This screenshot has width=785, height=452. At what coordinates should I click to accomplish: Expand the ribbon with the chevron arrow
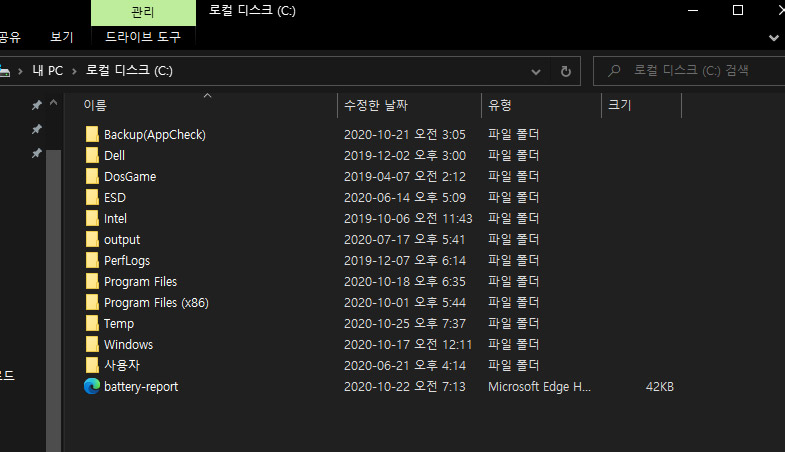773,37
